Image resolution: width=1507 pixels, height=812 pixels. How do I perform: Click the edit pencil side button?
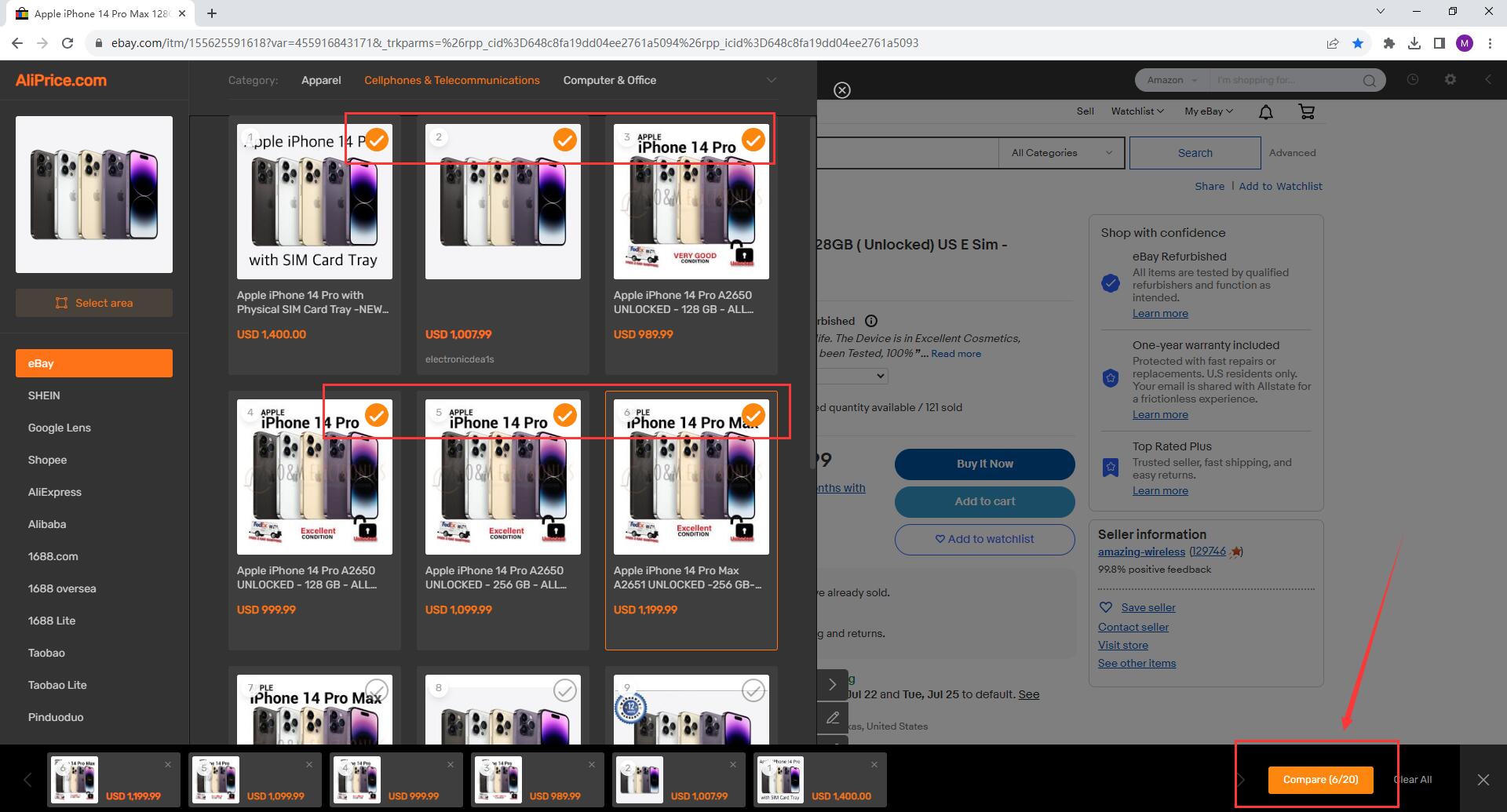click(x=833, y=717)
